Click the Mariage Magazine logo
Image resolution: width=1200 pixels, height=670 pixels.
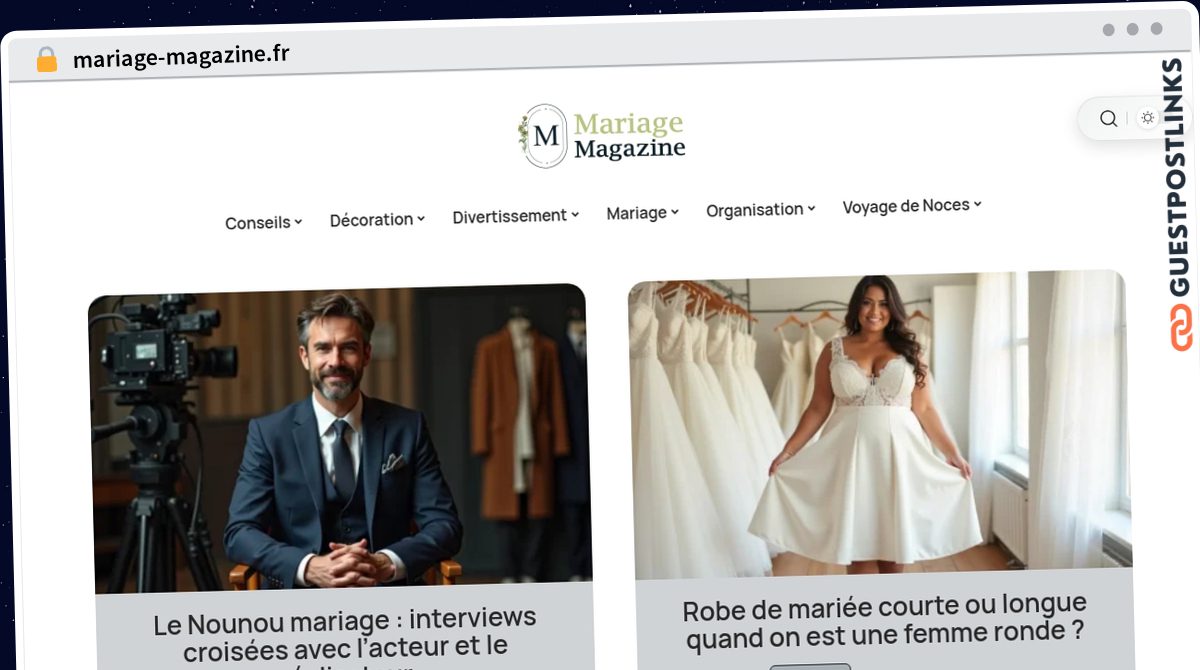coord(602,135)
